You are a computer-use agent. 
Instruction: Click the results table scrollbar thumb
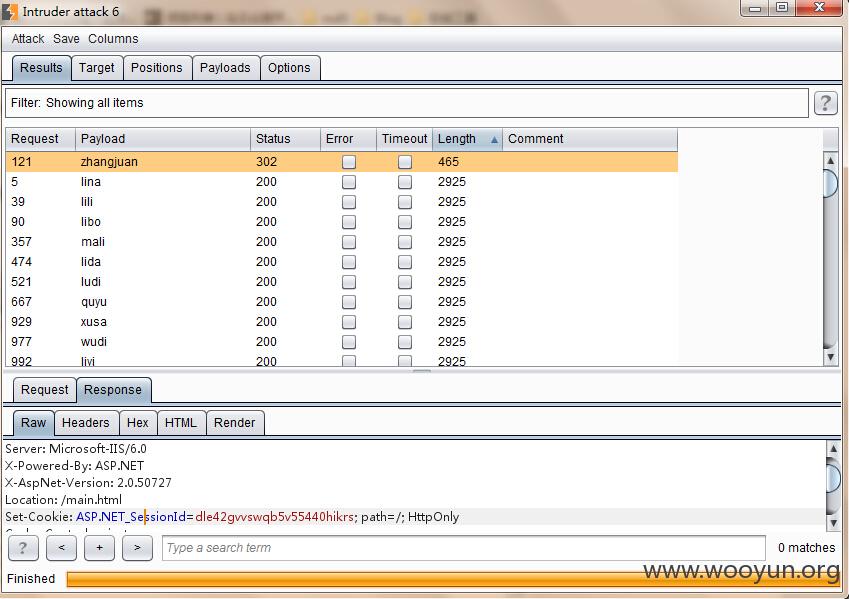click(x=830, y=184)
